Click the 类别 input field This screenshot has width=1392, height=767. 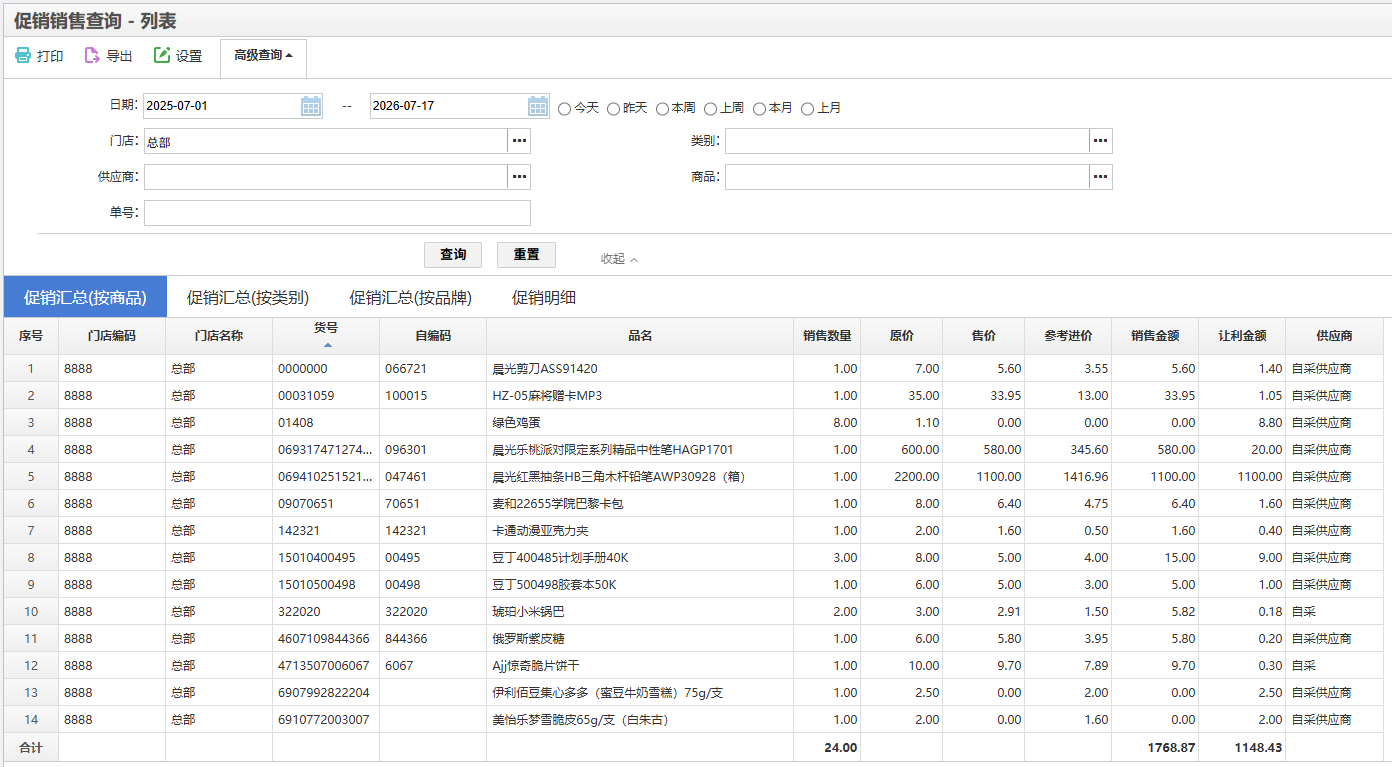tap(907, 141)
